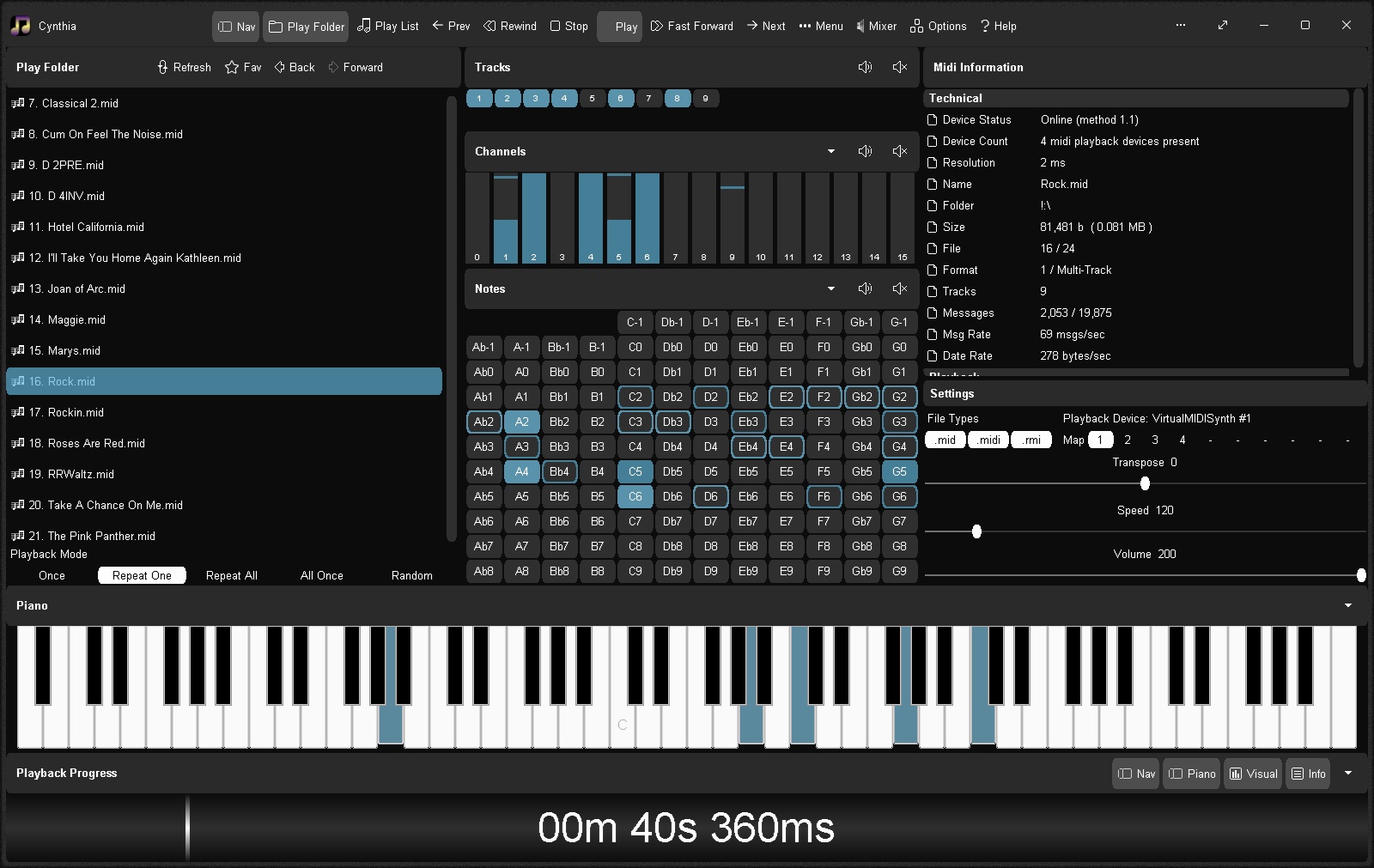Mute all tracks in the Tracks panel
This screenshot has width=1374, height=868.
pos(899,67)
